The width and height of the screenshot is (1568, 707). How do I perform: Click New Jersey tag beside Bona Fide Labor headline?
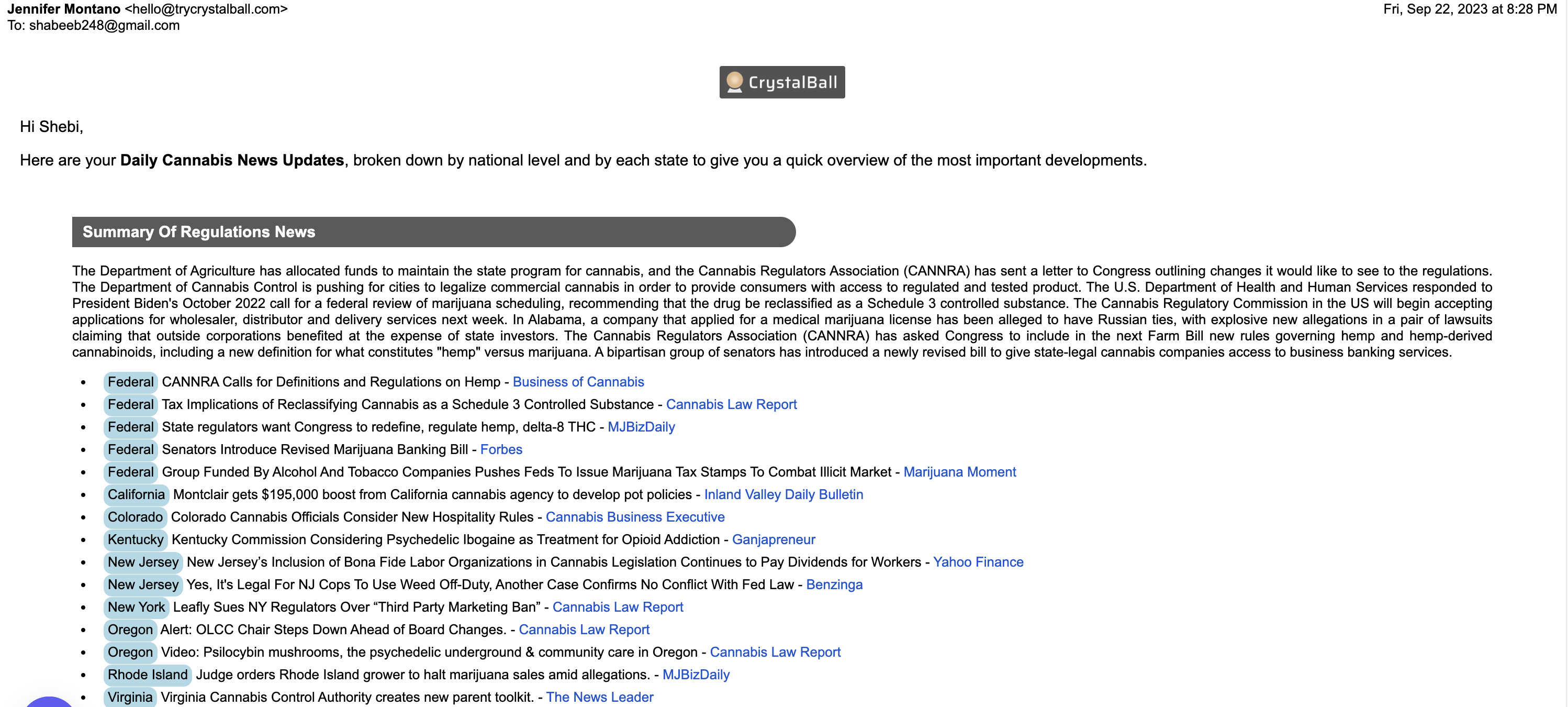pos(143,562)
